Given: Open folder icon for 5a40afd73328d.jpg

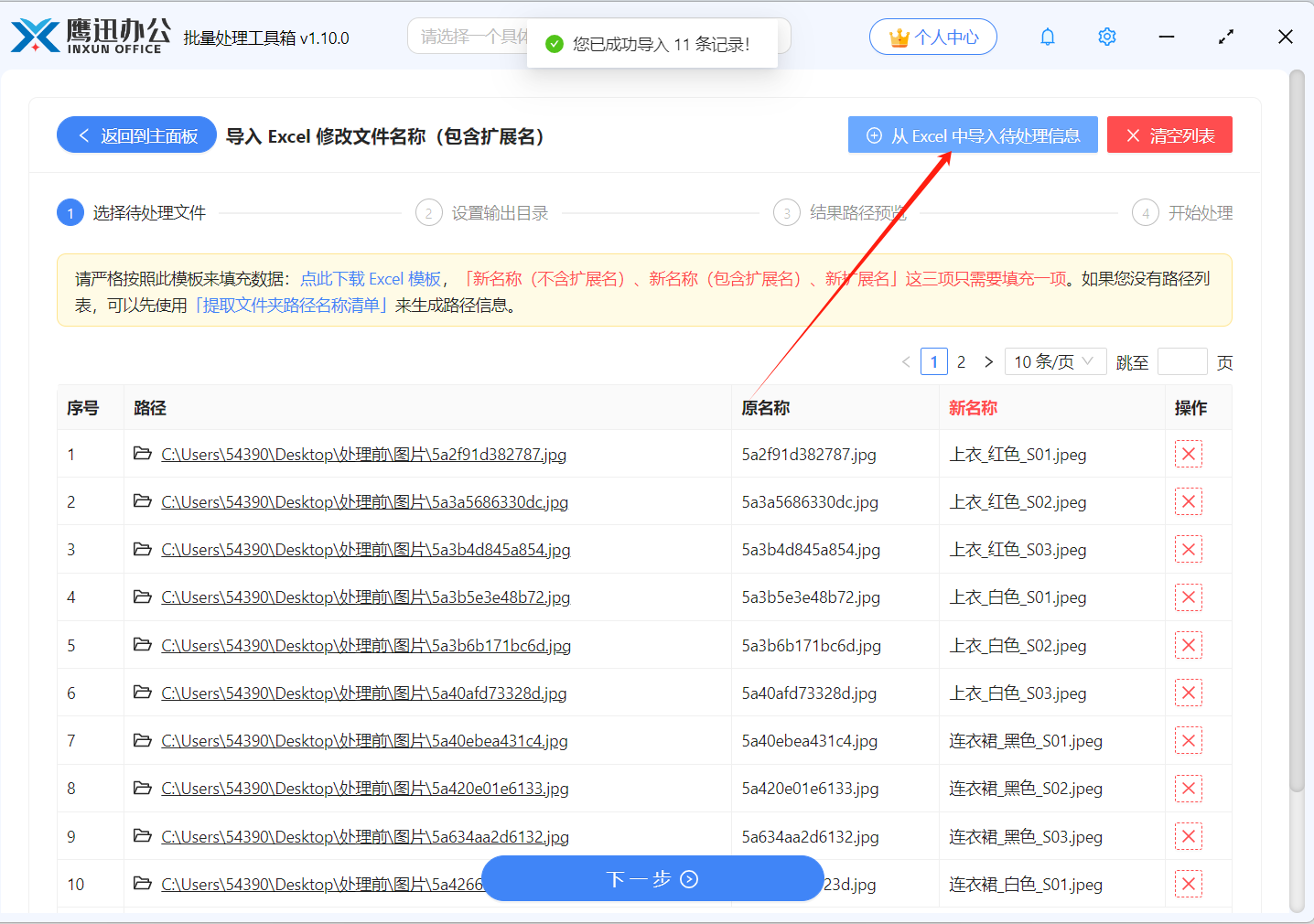Looking at the screenshot, I should pyautogui.click(x=143, y=693).
